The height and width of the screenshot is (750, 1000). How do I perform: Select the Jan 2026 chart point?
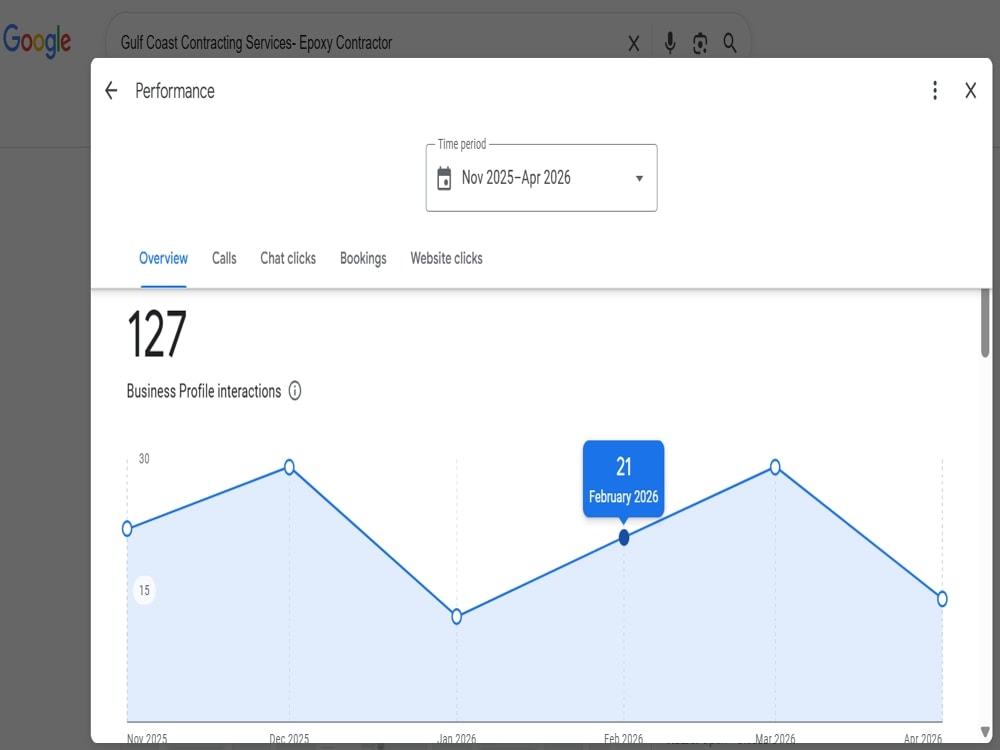point(457,617)
